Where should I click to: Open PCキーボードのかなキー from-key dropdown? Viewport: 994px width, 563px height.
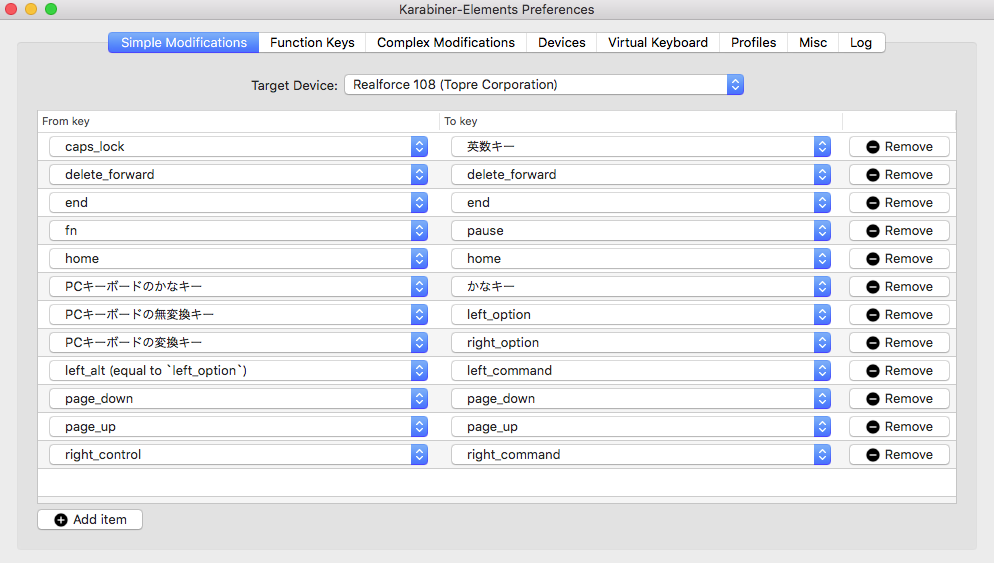(x=238, y=287)
